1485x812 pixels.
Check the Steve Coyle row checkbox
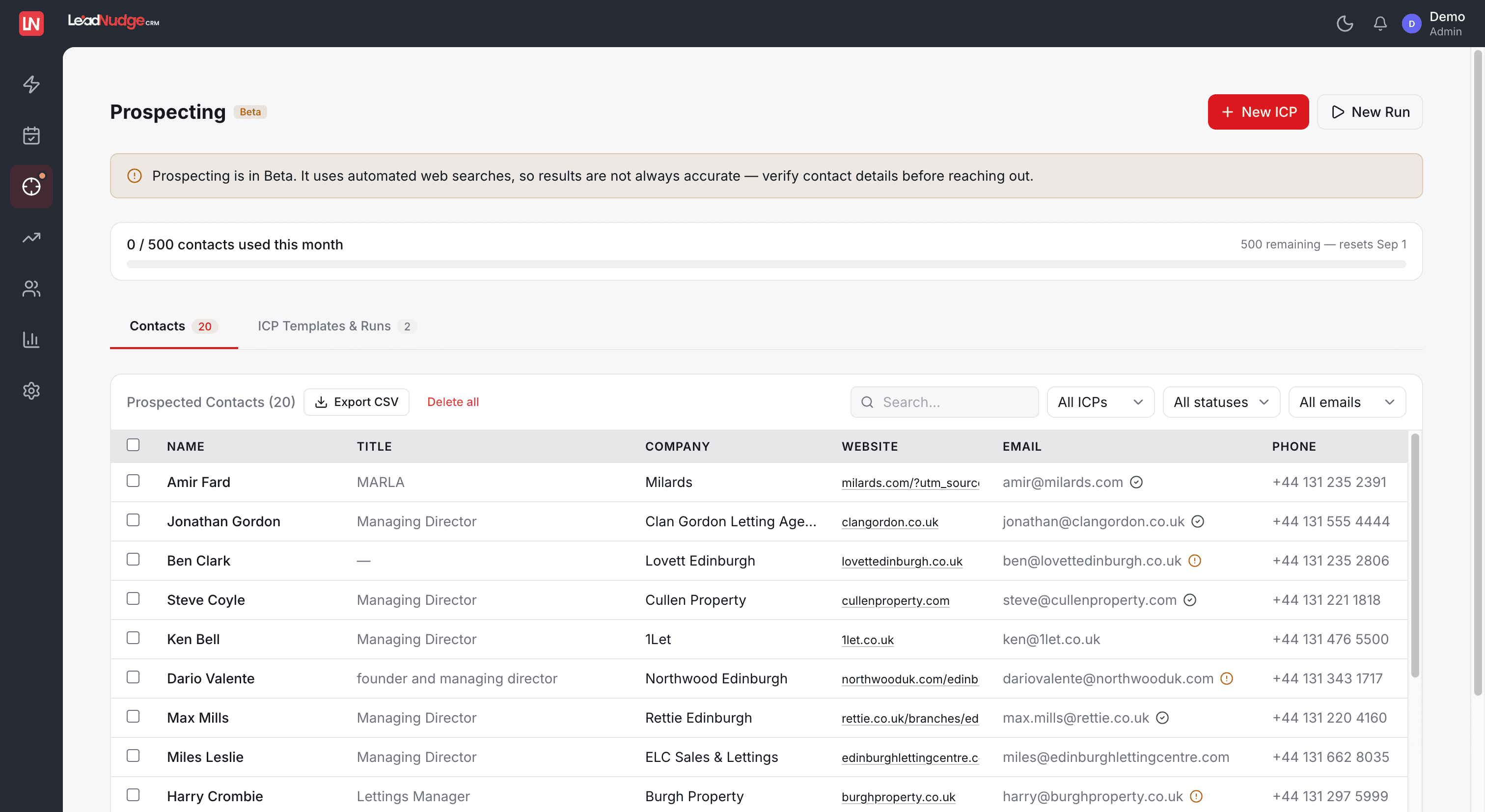[133, 598]
